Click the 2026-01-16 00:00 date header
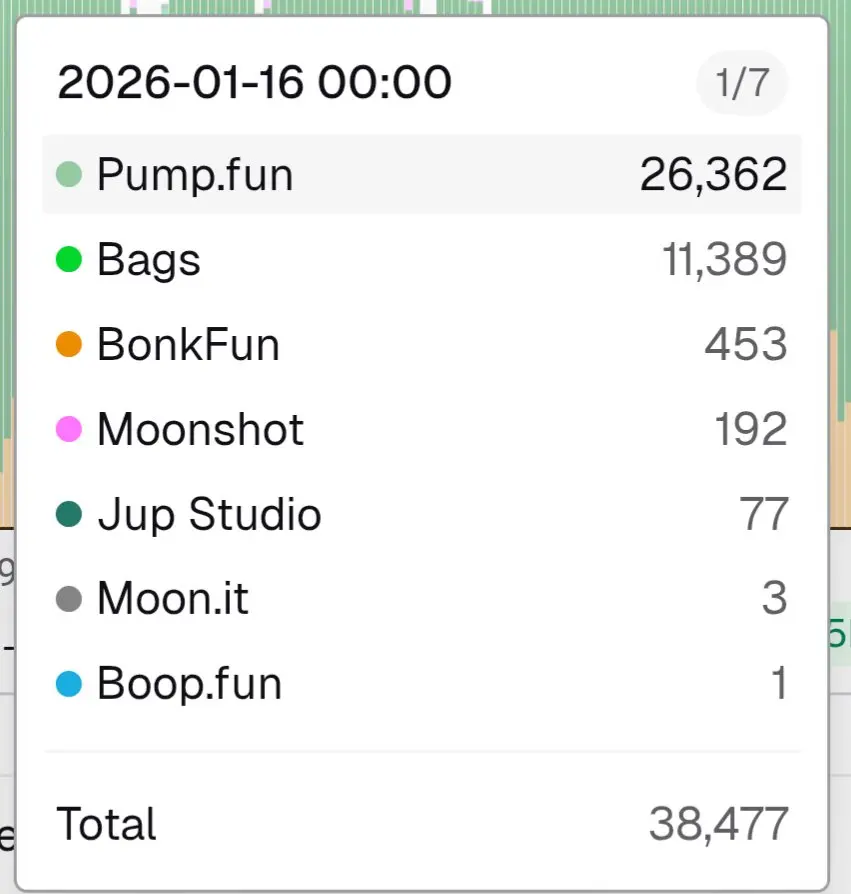851x894 pixels. click(x=255, y=83)
